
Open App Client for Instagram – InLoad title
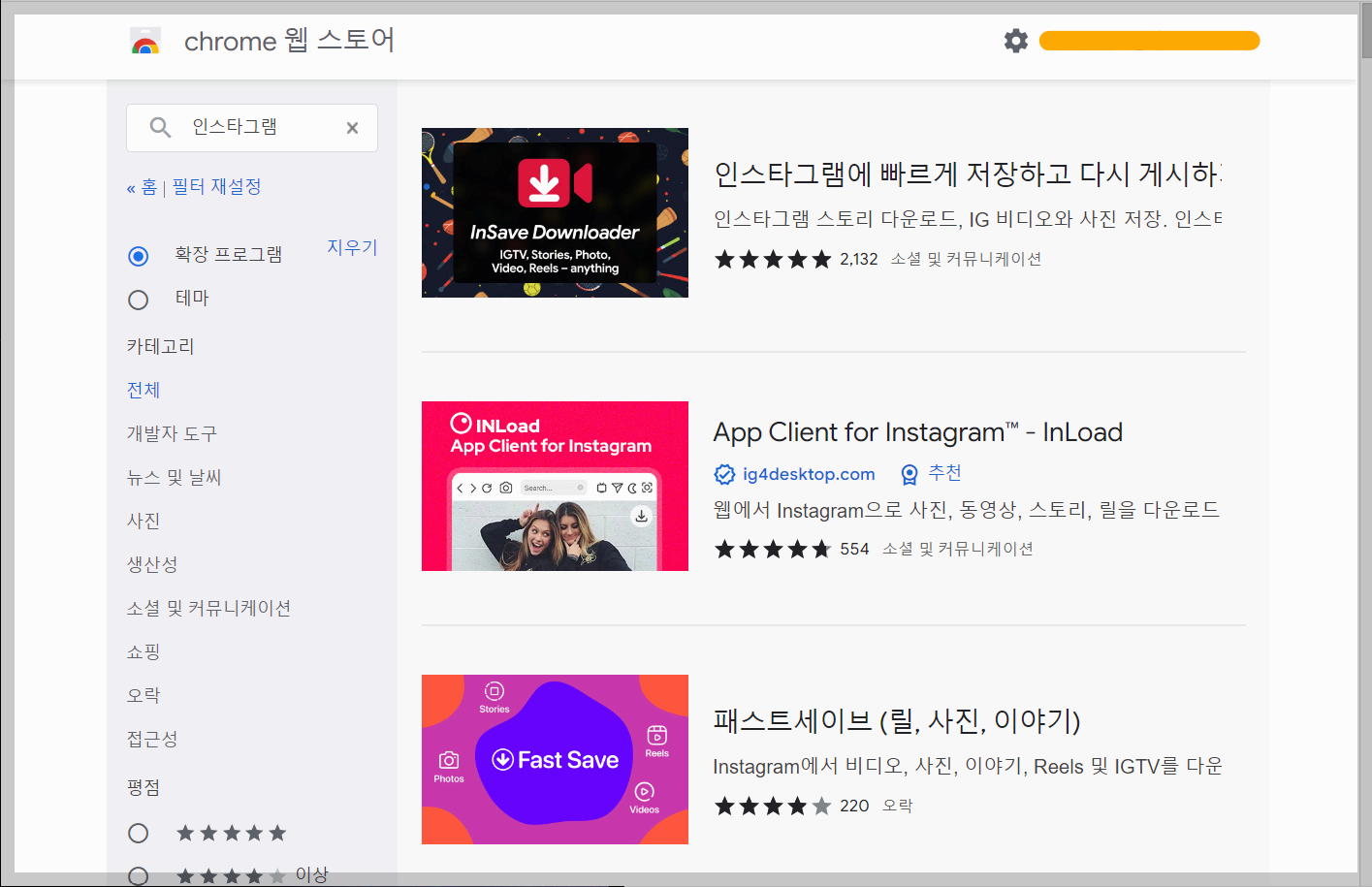pos(918,432)
